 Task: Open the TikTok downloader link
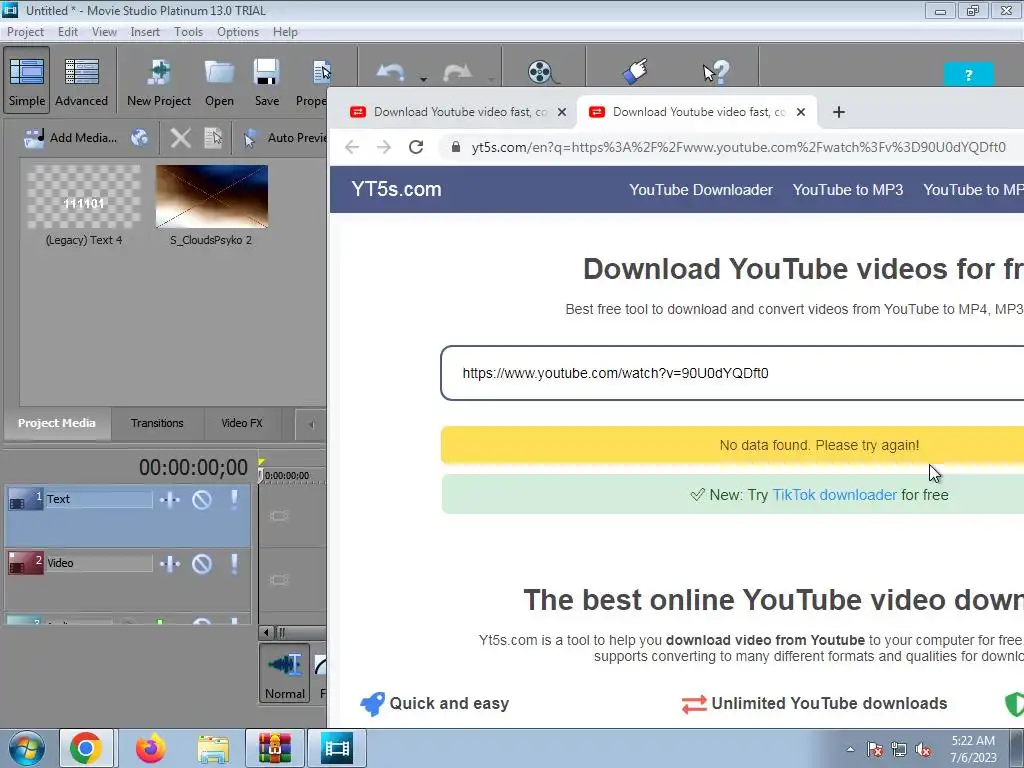coord(835,495)
